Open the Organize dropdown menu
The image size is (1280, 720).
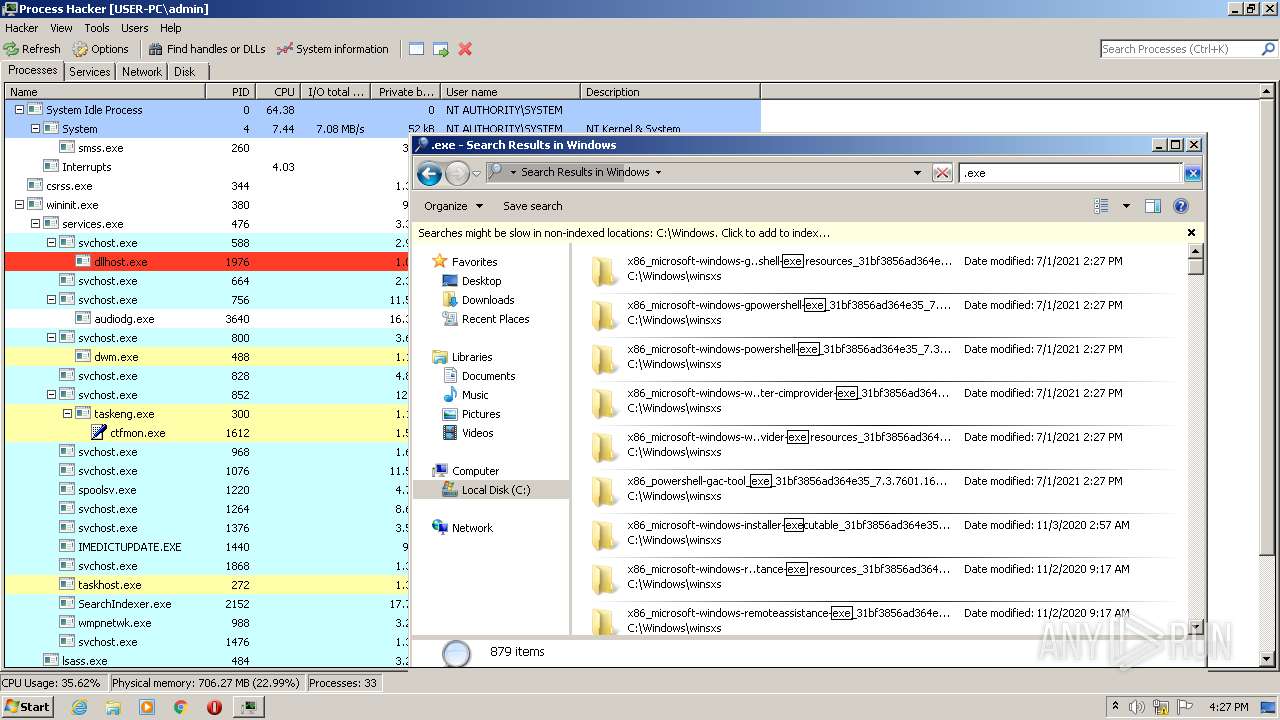(453, 206)
